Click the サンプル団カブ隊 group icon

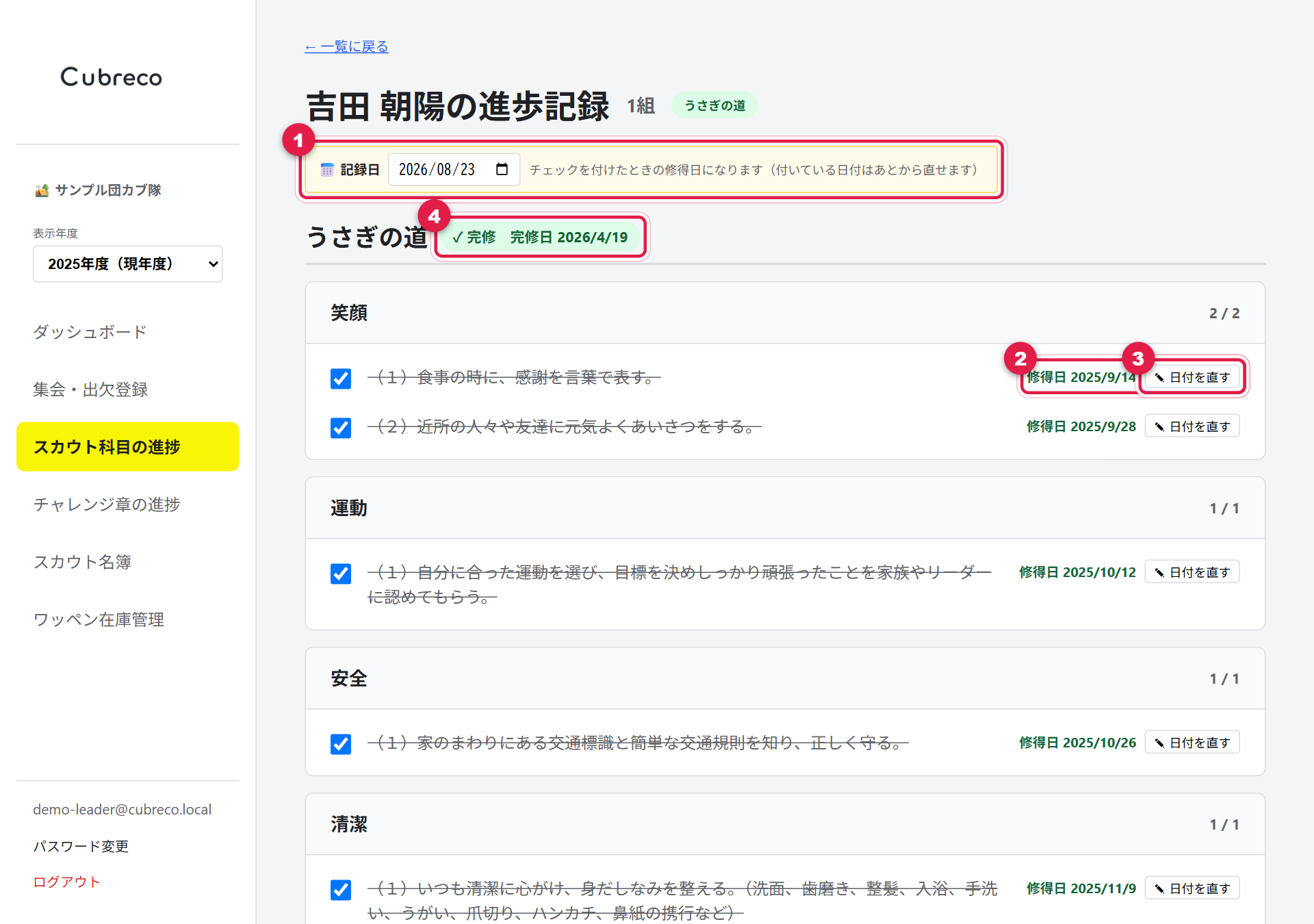(x=42, y=190)
